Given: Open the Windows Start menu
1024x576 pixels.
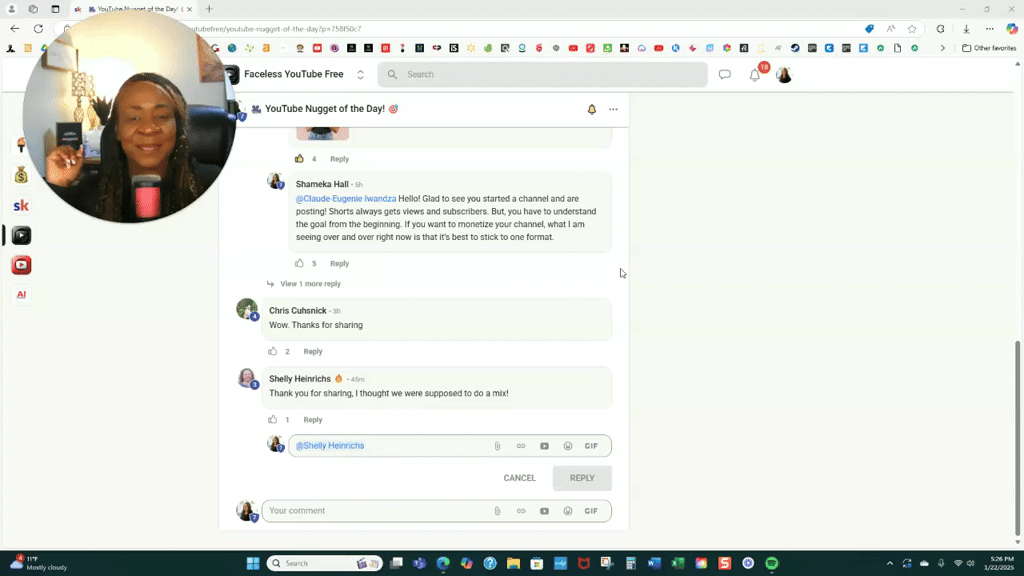Looking at the screenshot, I should tap(253, 563).
